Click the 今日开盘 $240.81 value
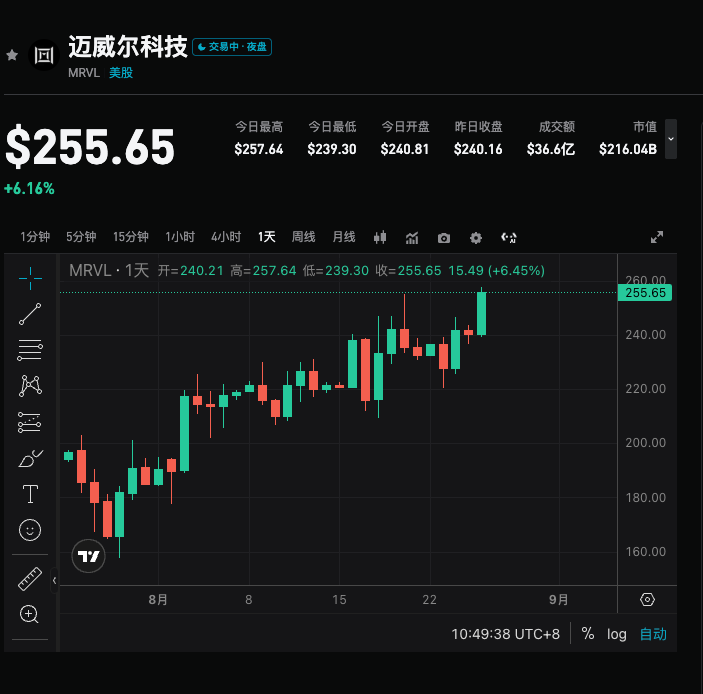The height and width of the screenshot is (694, 703). (x=405, y=149)
